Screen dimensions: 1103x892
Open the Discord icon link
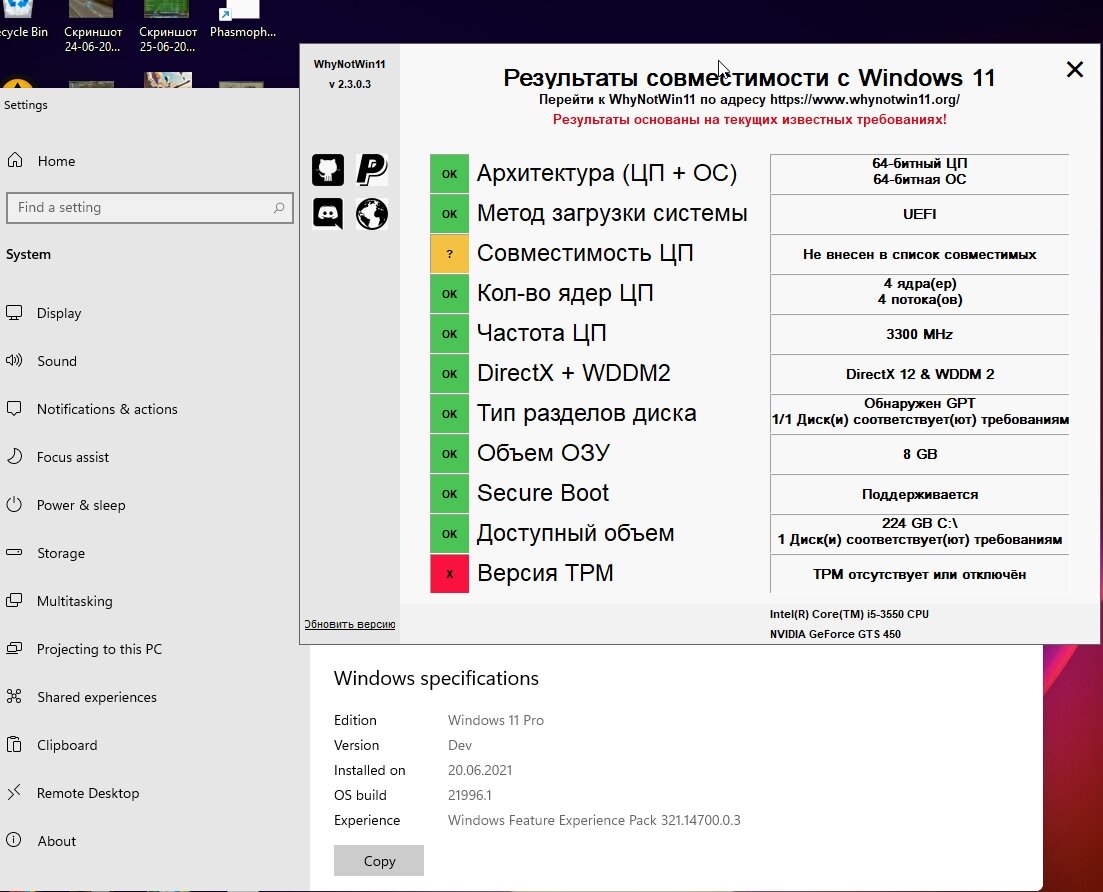click(328, 214)
